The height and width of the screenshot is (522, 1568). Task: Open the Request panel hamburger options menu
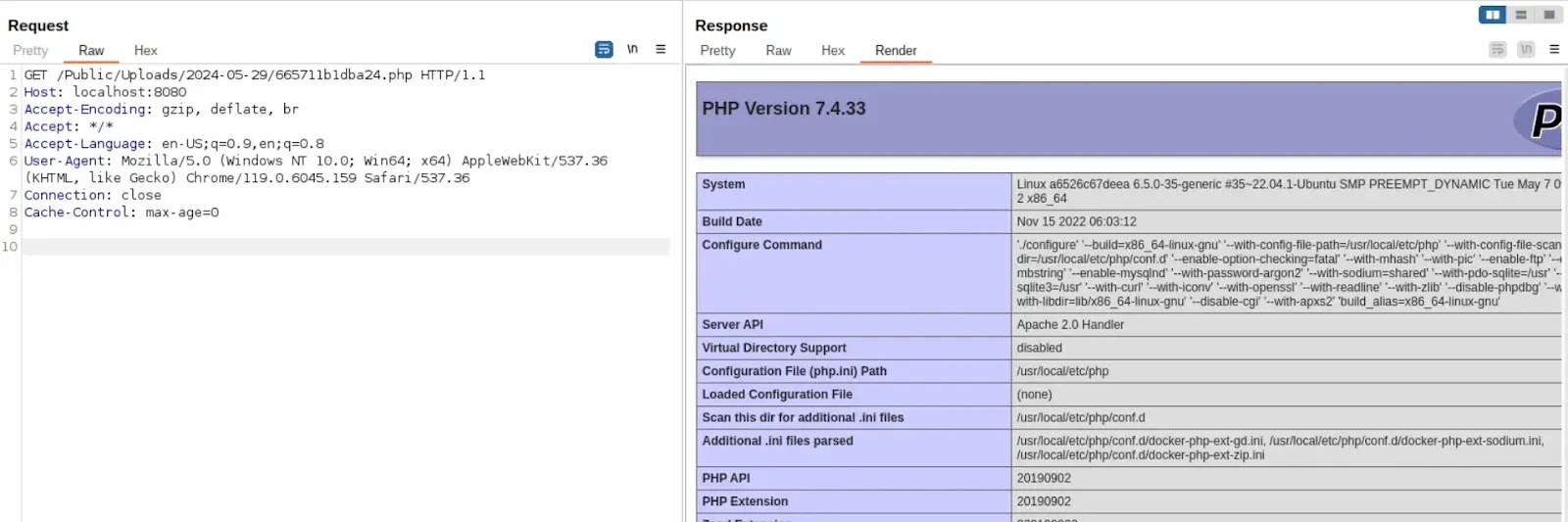tap(661, 49)
